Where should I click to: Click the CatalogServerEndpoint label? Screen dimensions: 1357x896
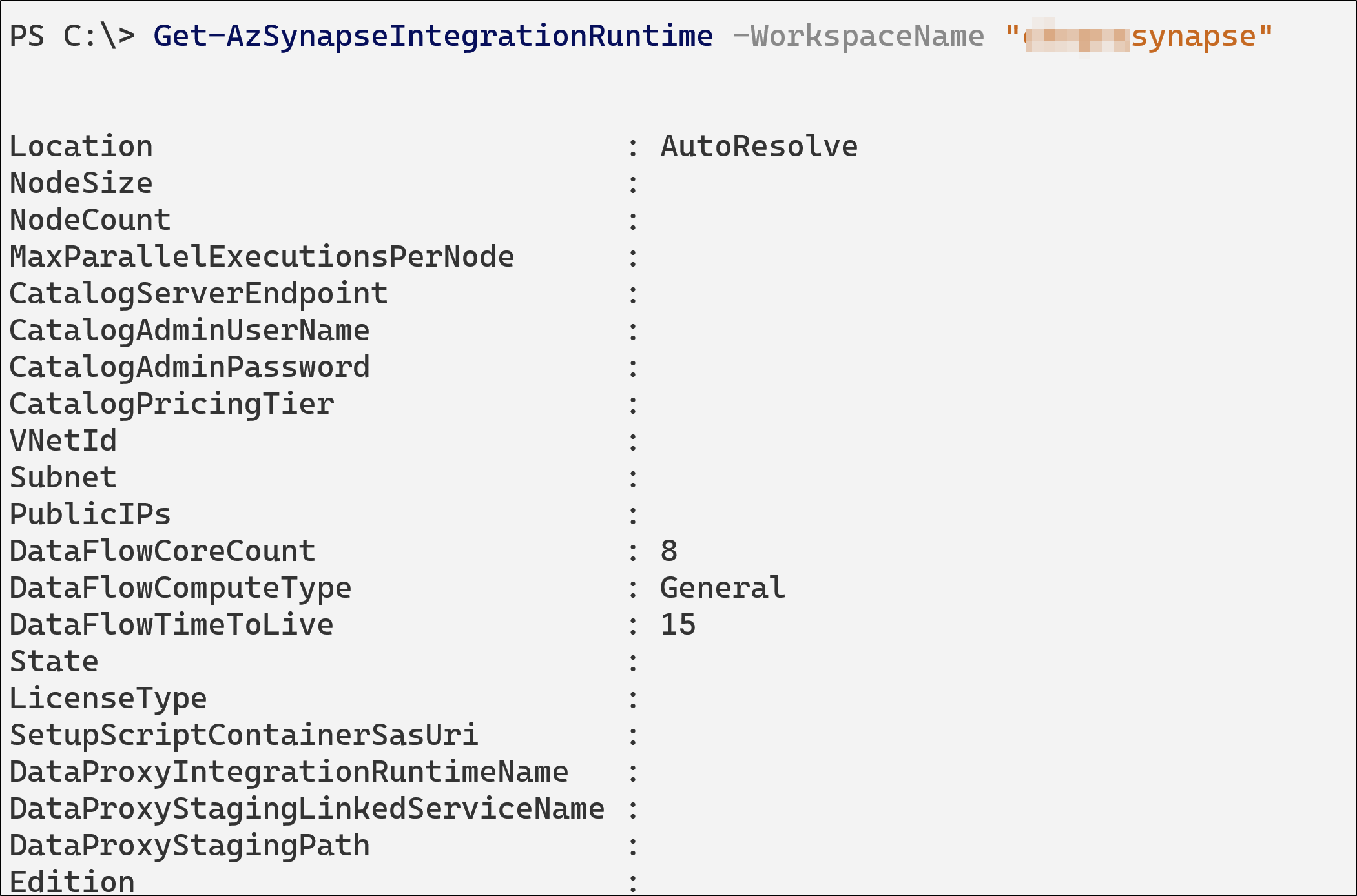(x=198, y=294)
